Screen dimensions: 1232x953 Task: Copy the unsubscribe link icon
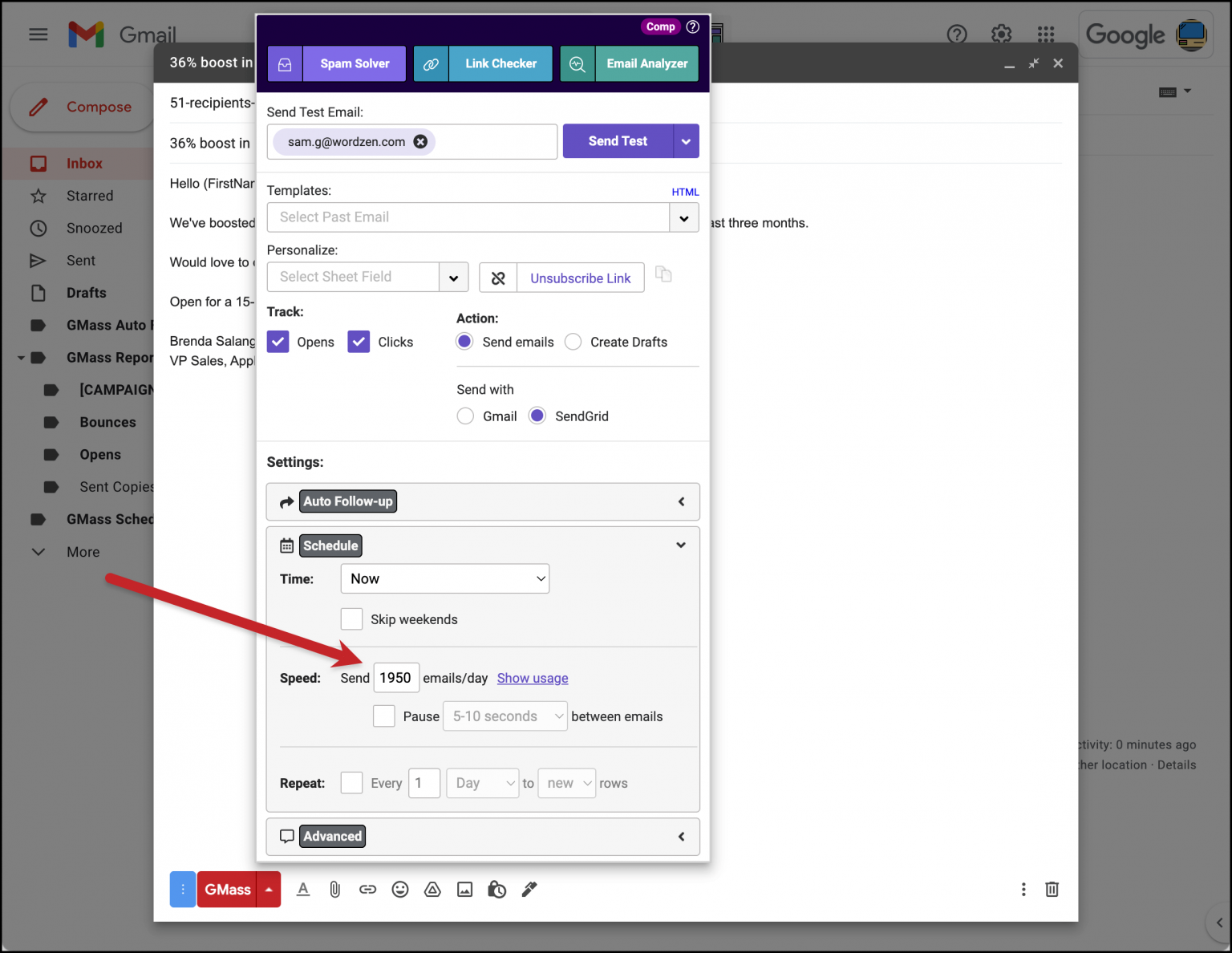tap(663, 275)
